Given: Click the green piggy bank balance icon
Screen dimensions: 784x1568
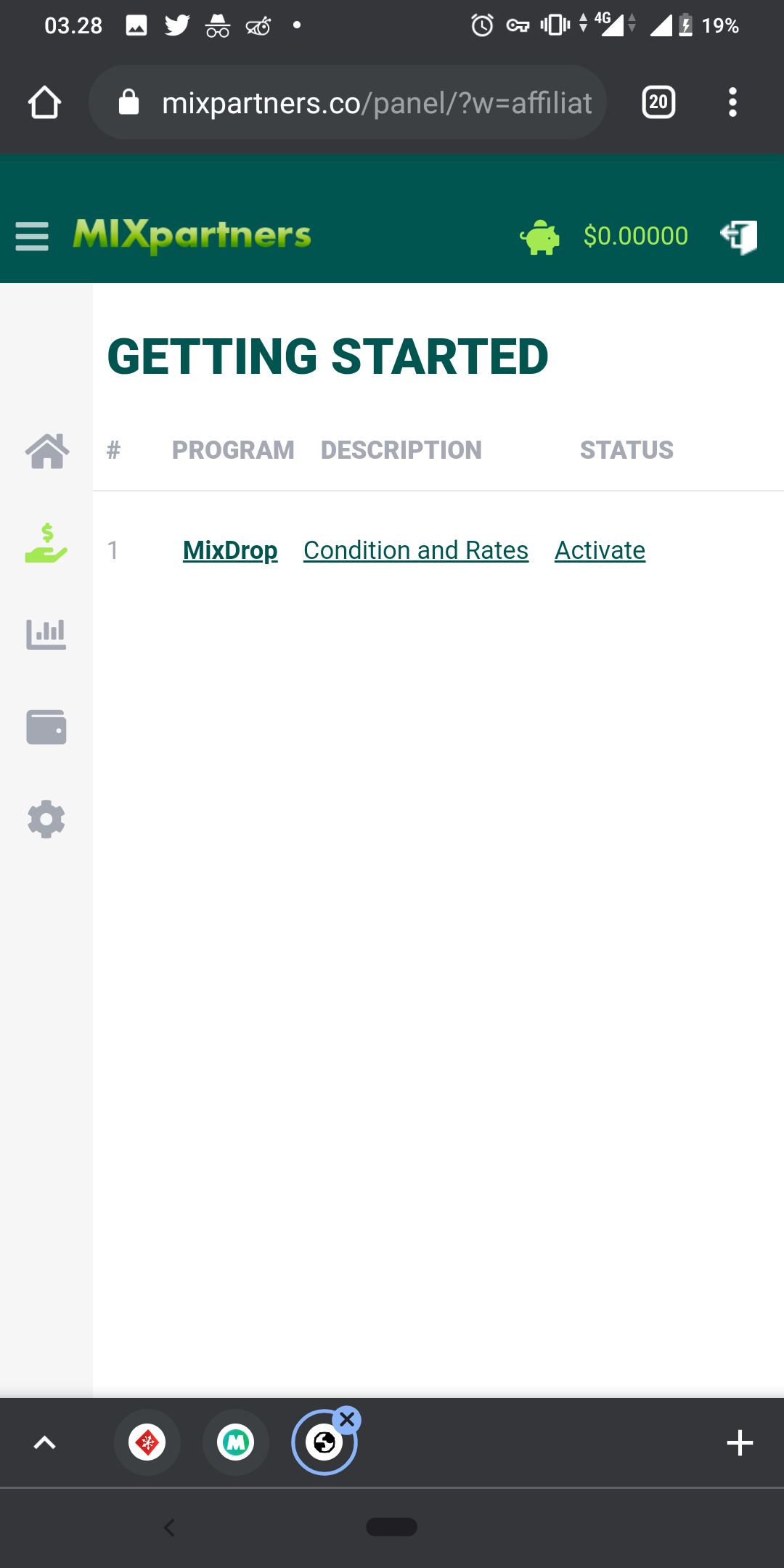Looking at the screenshot, I should coord(540,235).
